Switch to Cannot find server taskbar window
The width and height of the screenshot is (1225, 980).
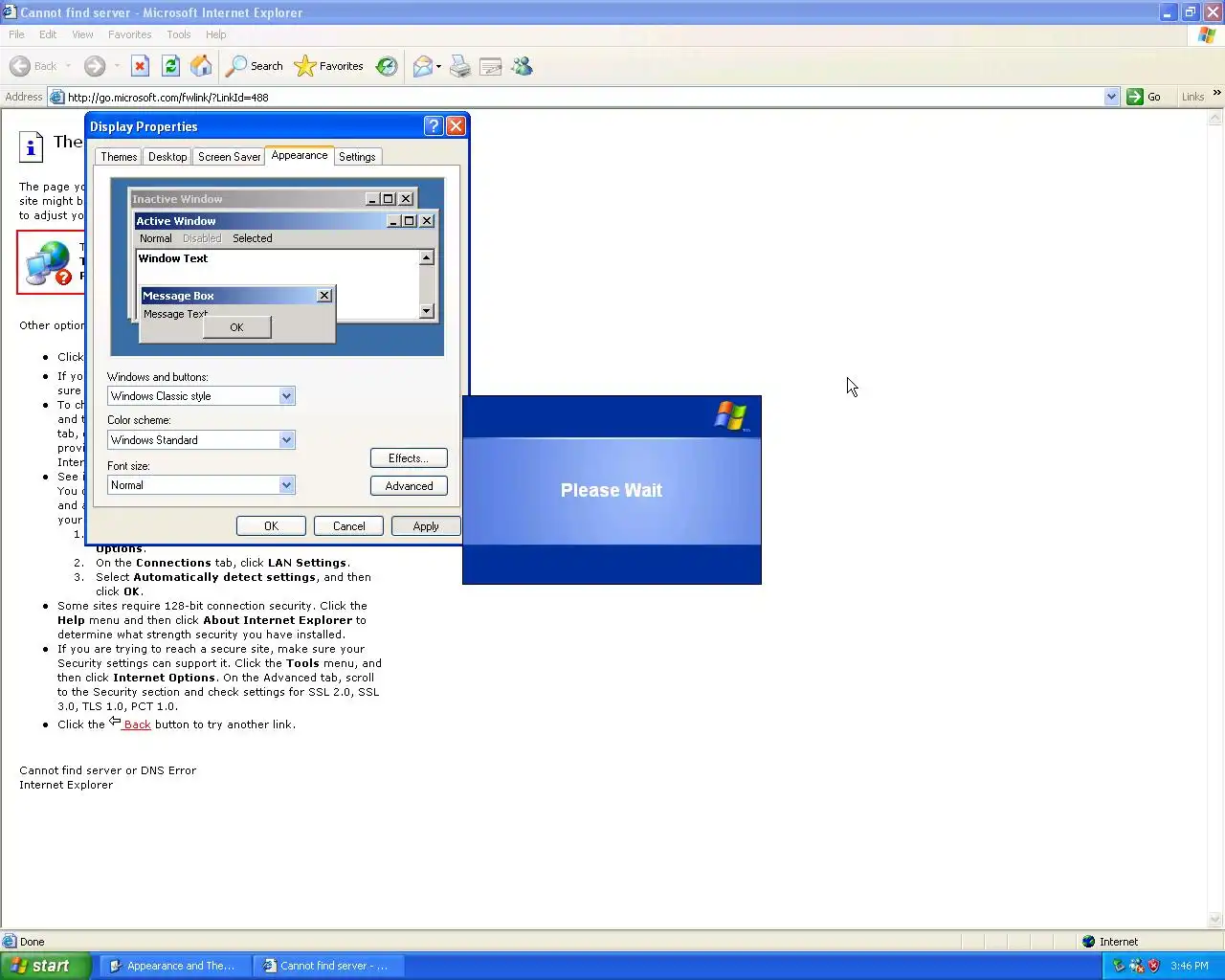tap(328, 966)
